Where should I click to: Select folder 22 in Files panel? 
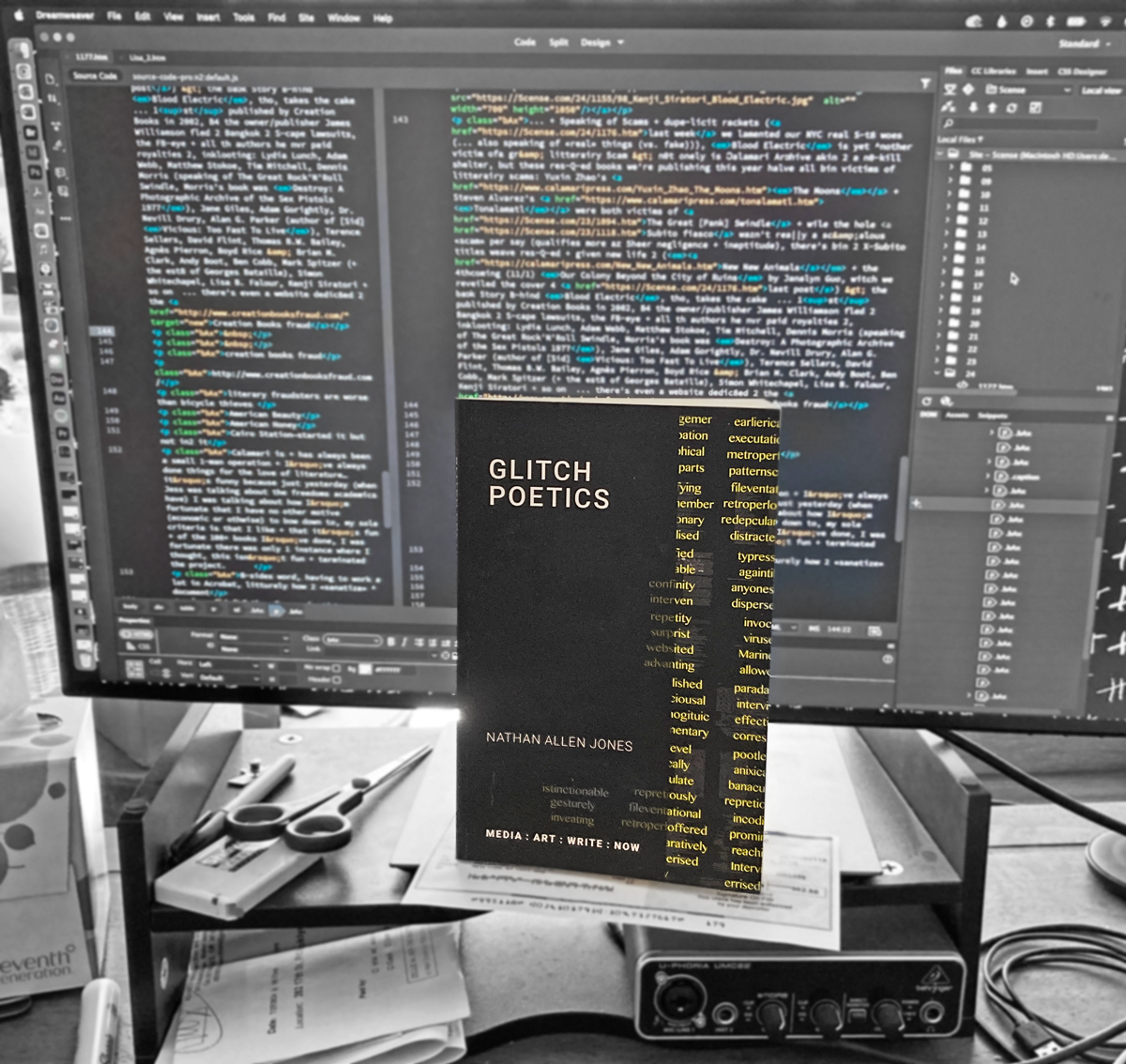[x=961, y=349]
